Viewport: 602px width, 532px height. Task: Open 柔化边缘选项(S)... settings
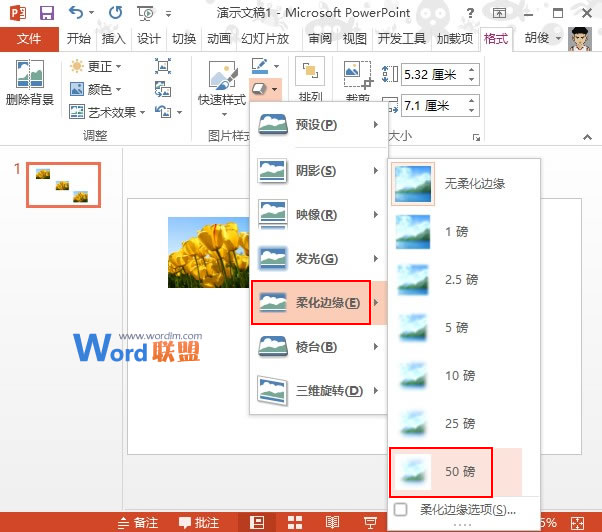463,510
